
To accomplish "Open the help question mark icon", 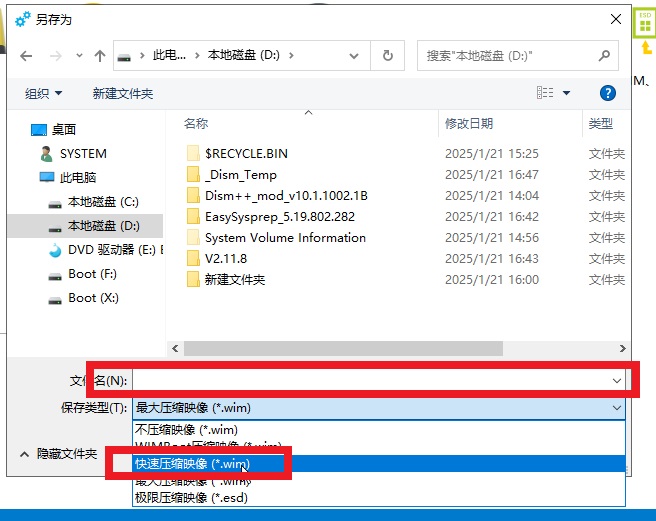I will pyautogui.click(x=607, y=93).
